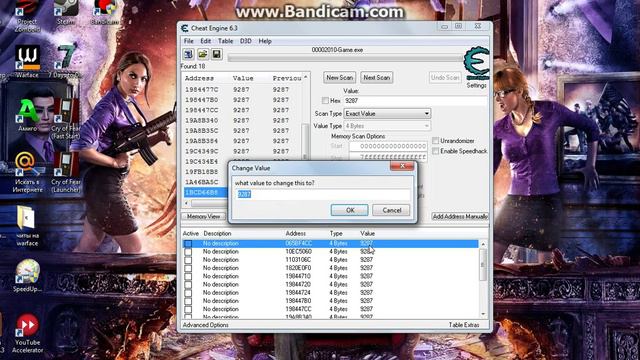Enable the Unrandomizer checkbox

click(x=436, y=141)
